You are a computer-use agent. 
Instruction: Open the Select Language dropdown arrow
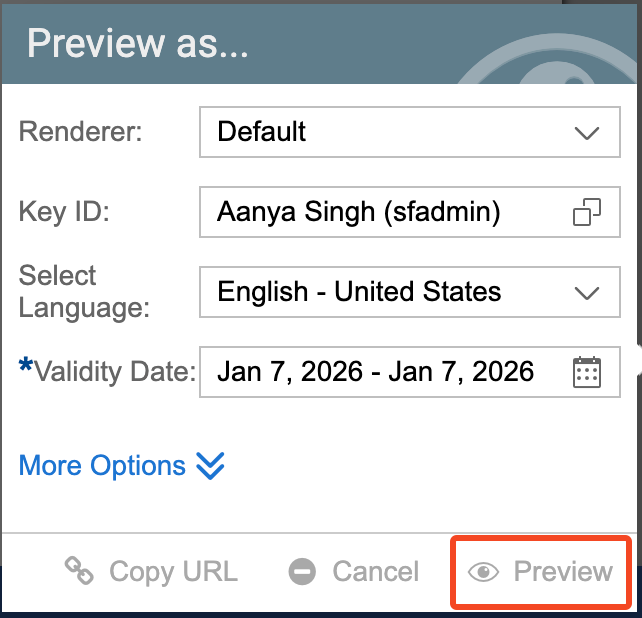pos(587,293)
